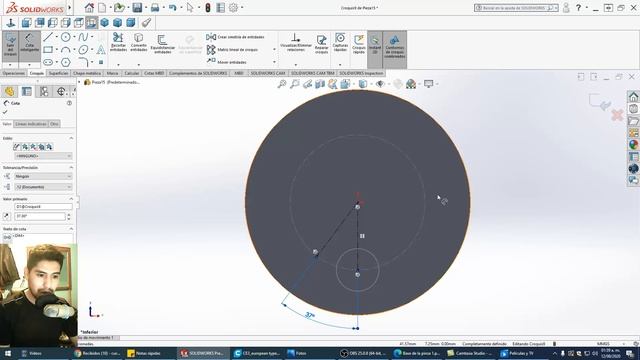The height and width of the screenshot is (360, 640).
Task: Click Zoom to fit in view toolbar
Action: [x=282, y=84]
